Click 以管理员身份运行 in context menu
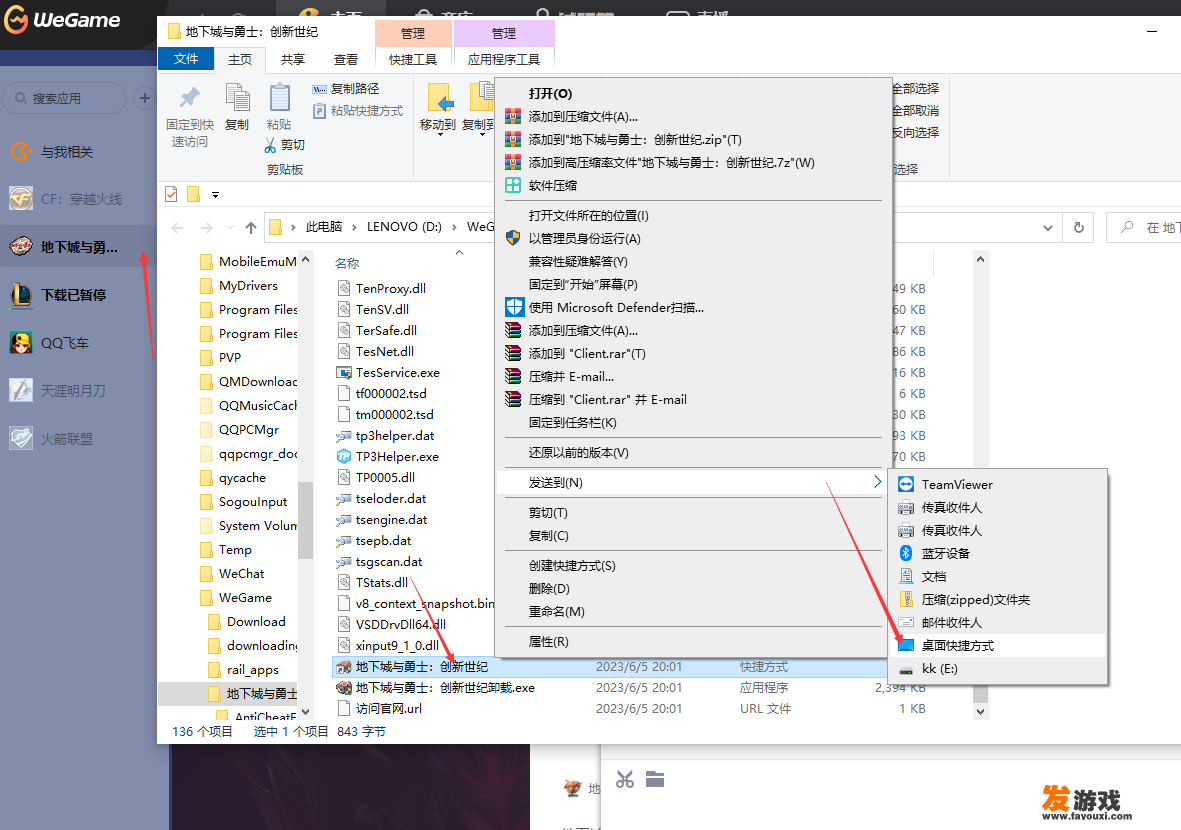The width and height of the screenshot is (1181, 830). coord(693,239)
